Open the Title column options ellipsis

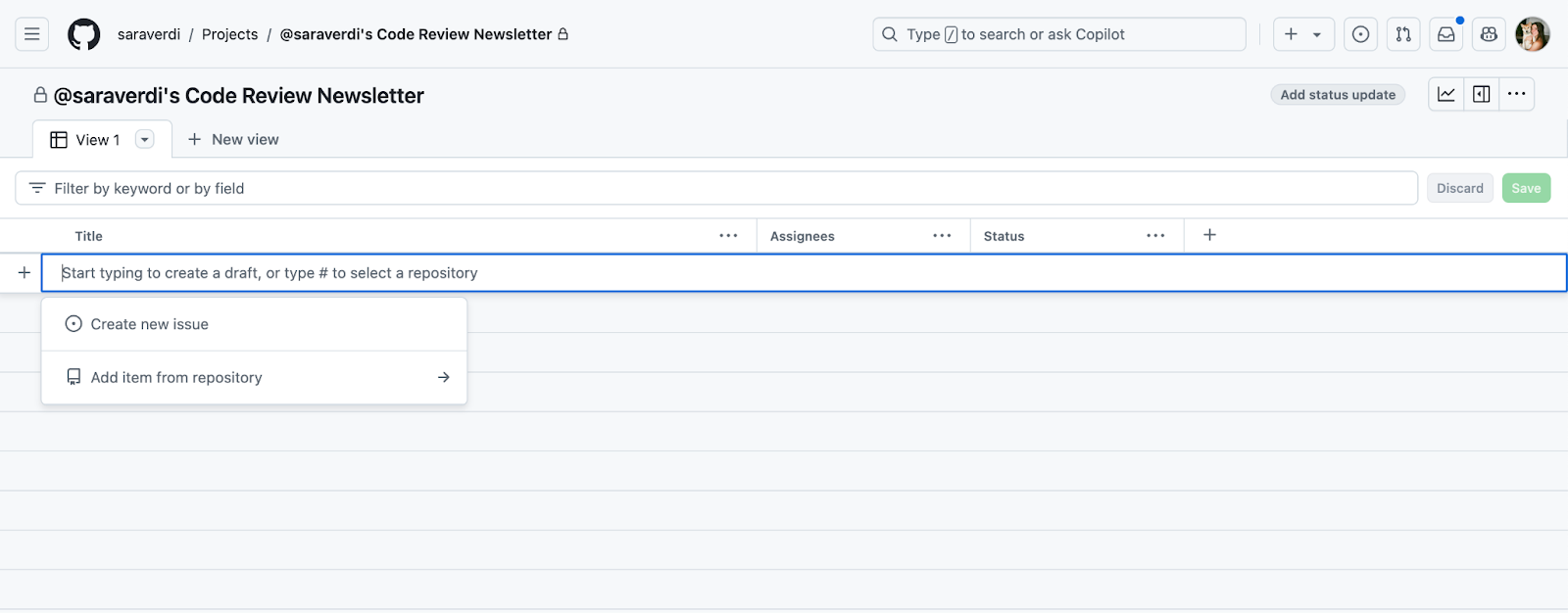point(728,236)
